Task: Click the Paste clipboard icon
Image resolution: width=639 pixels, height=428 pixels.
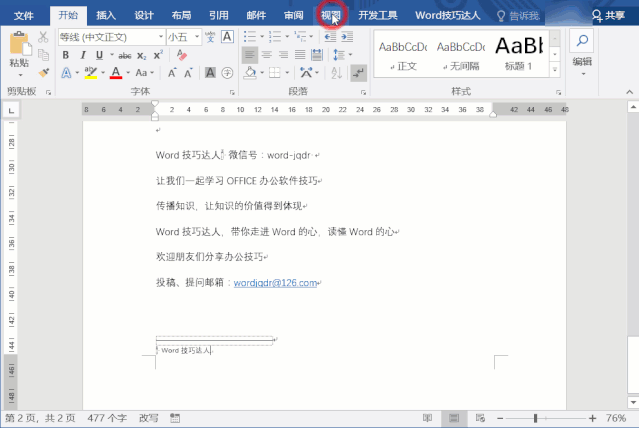Action: pyautogui.click(x=20, y=43)
